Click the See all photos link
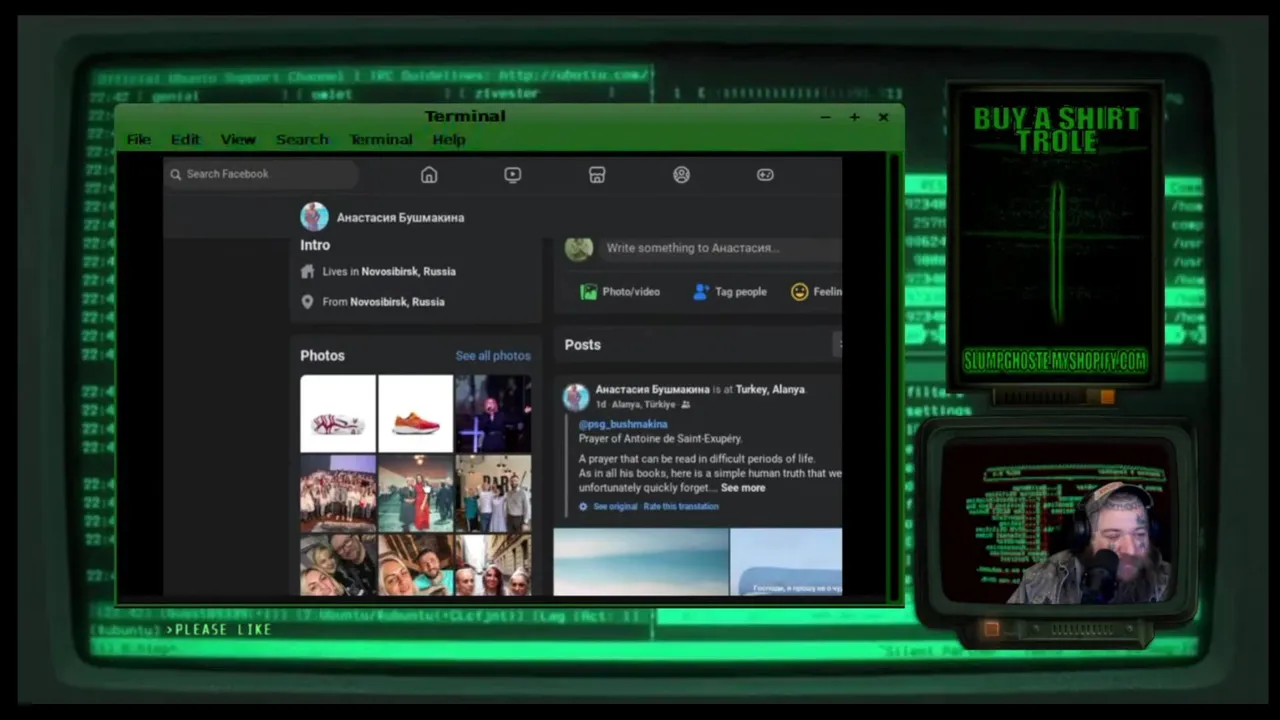Viewport: 1280px width, 720px height. click(x=493, y=356)
